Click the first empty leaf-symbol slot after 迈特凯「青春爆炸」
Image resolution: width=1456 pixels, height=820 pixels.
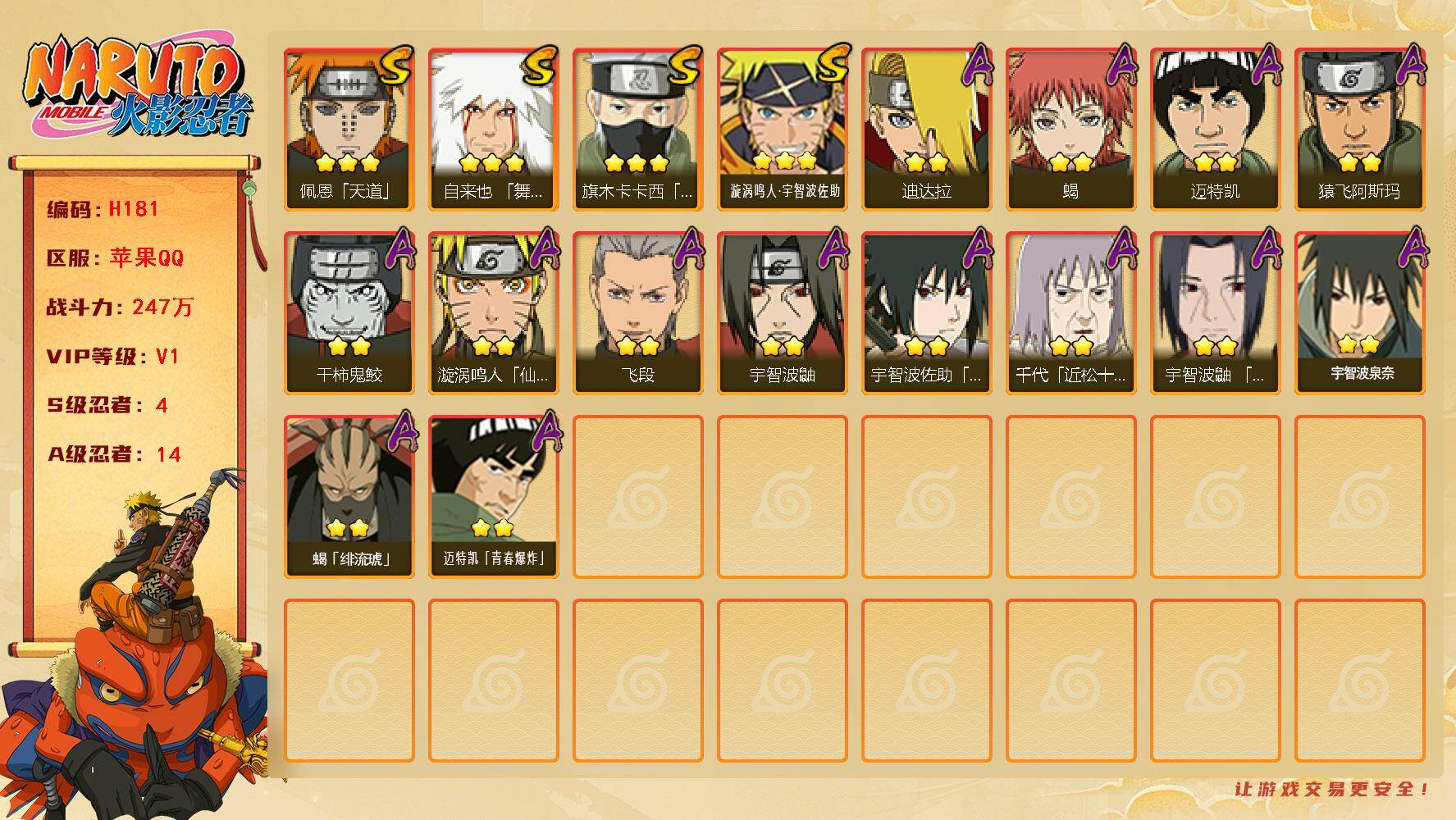pyautogui.click(x=637, y=497)
